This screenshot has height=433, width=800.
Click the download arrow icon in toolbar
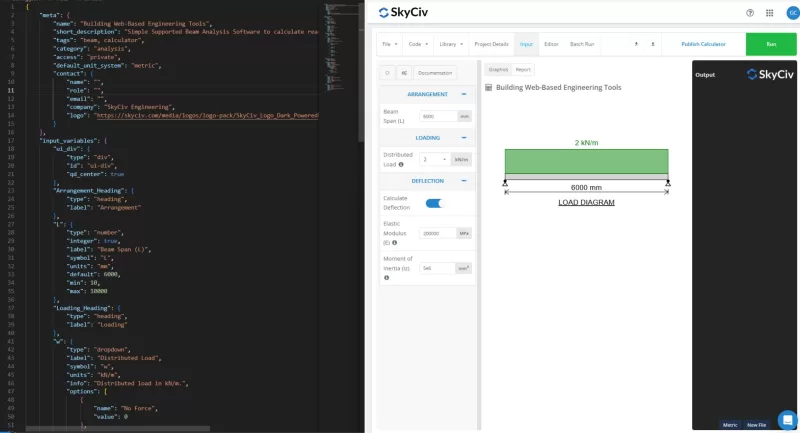[x=653, y=44]
